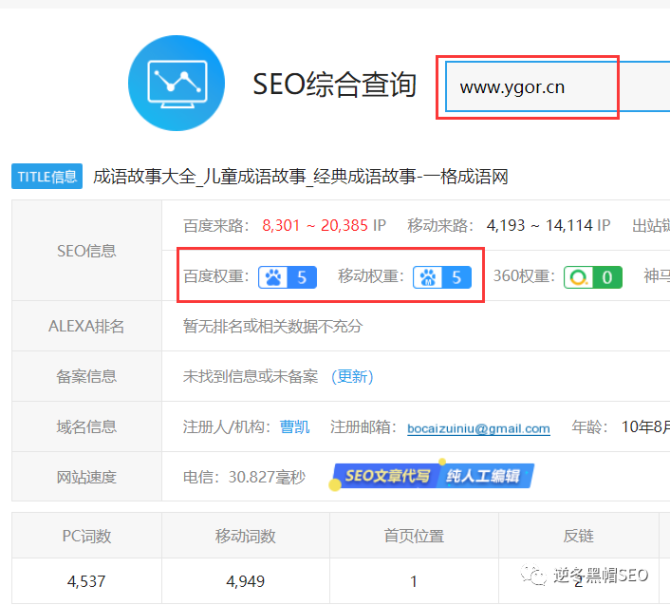Click the domain age 10年8月 value
670x605 pixels.
[646, 427]
